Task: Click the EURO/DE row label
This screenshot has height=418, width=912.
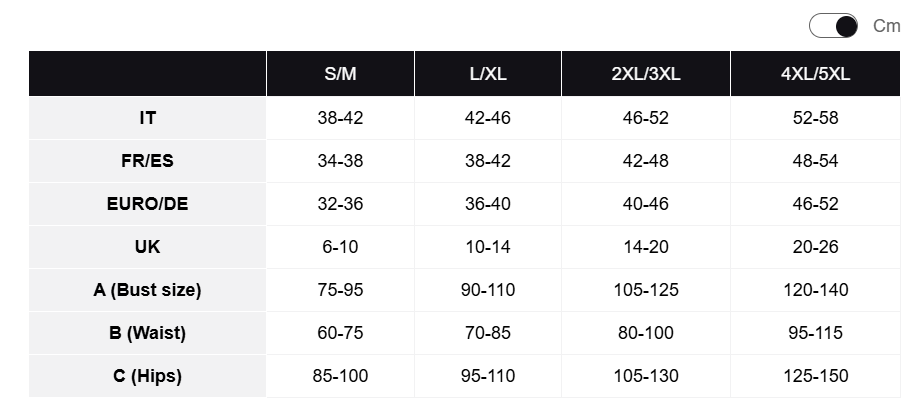Action: coord(147,204)
